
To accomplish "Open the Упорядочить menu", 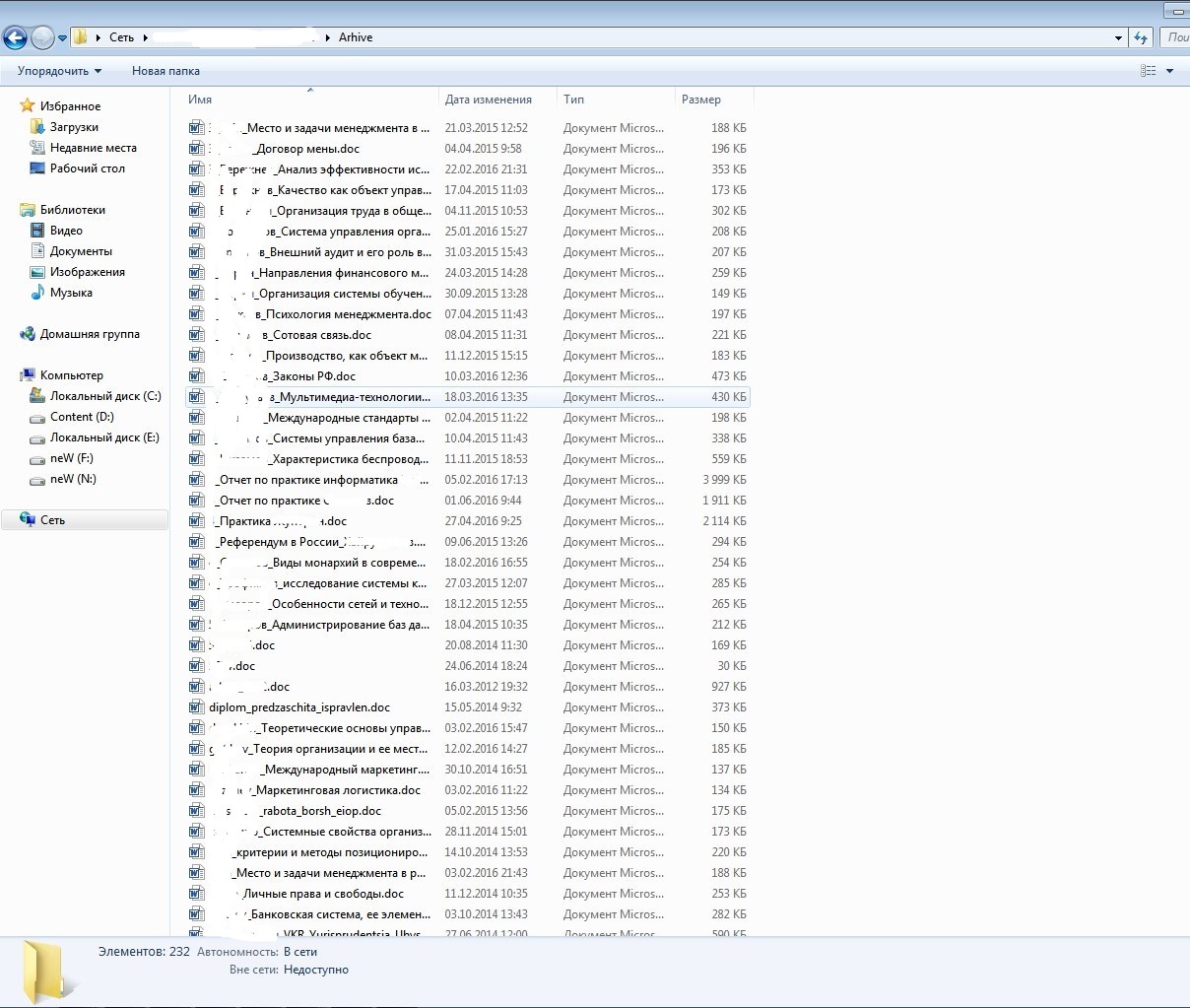I will click(59, 71).
